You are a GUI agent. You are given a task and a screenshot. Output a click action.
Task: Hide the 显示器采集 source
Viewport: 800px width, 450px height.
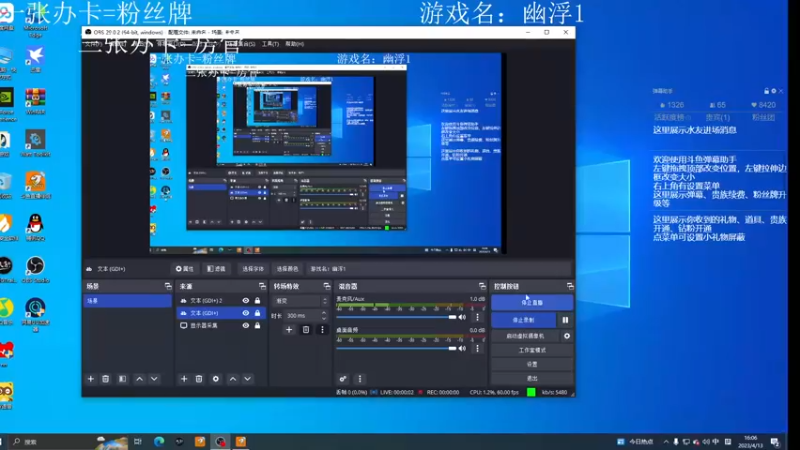coord(246,325)
